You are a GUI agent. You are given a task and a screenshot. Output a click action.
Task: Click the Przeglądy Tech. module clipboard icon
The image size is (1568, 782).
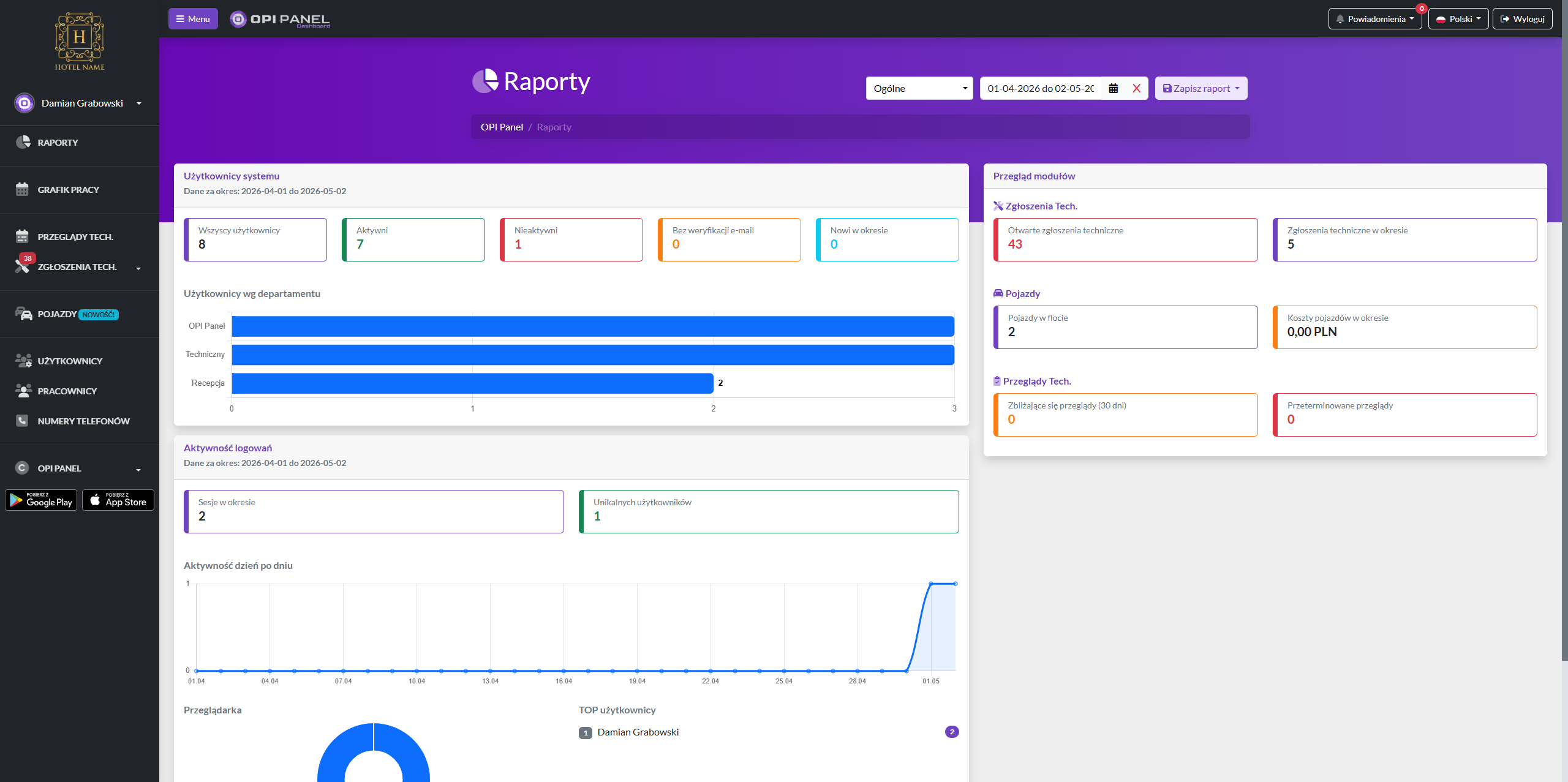coord(997,381)
